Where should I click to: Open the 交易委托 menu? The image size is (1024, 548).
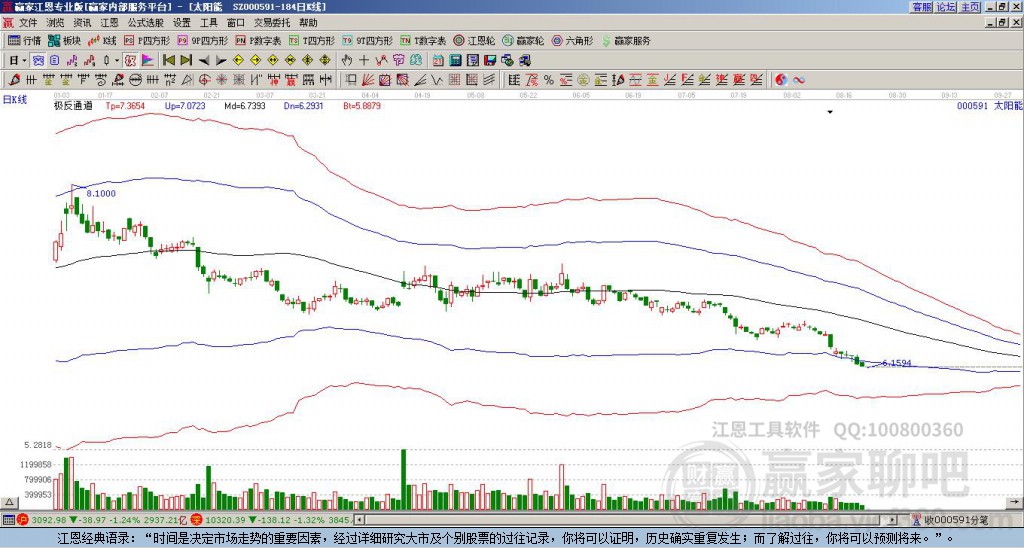point(272,23)
